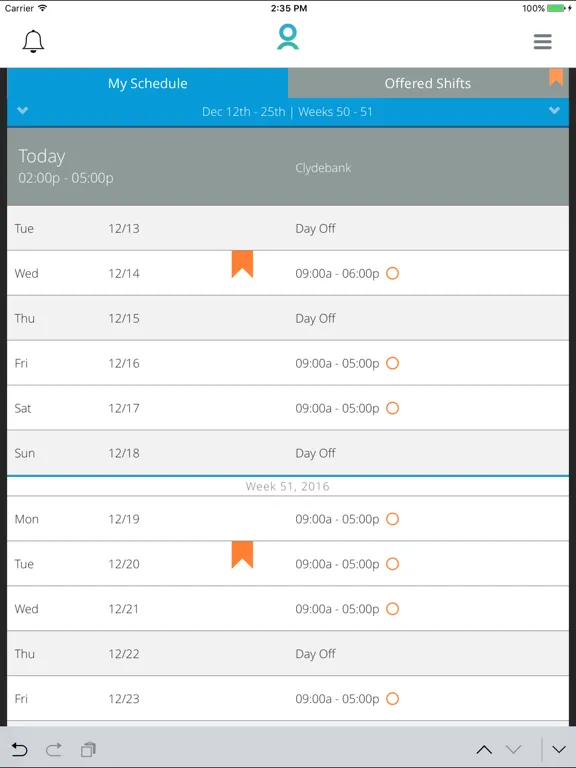
Task: Select the Fri 12/16 shift time
Action: pos(337,363)
